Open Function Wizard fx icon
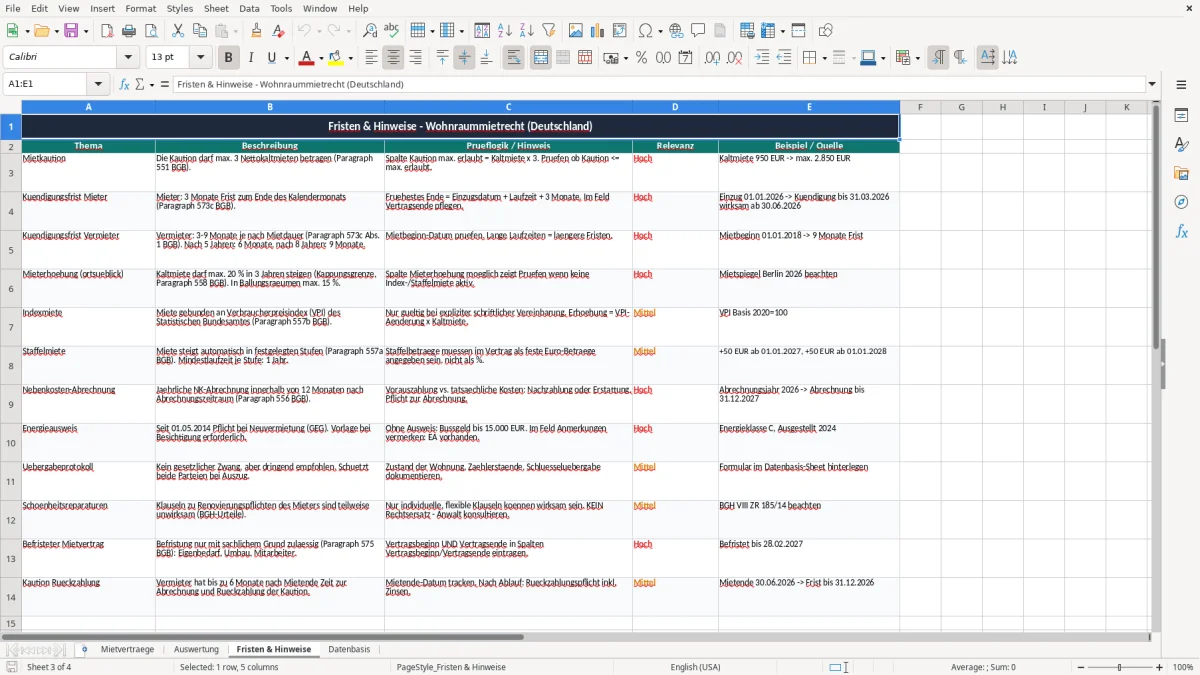The height and width of the screenshot is (675, 1200). click(124, 84)
